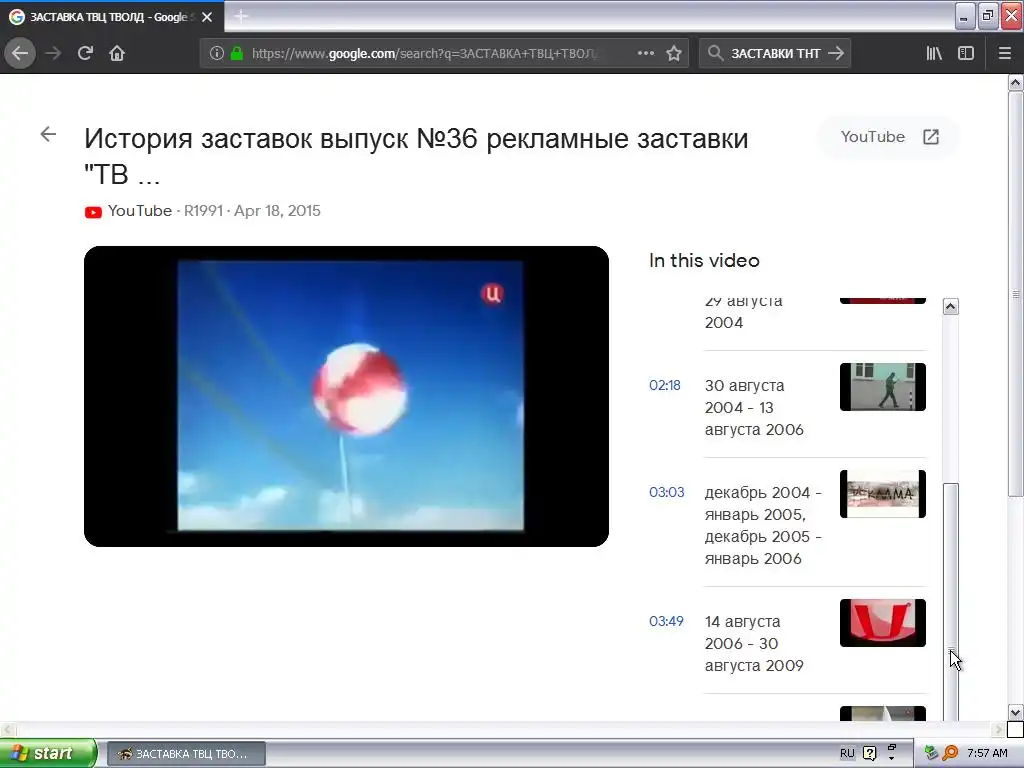Close the ЗАСТАВКА ТВЦ ТВОЛД tab

point(207,17)
